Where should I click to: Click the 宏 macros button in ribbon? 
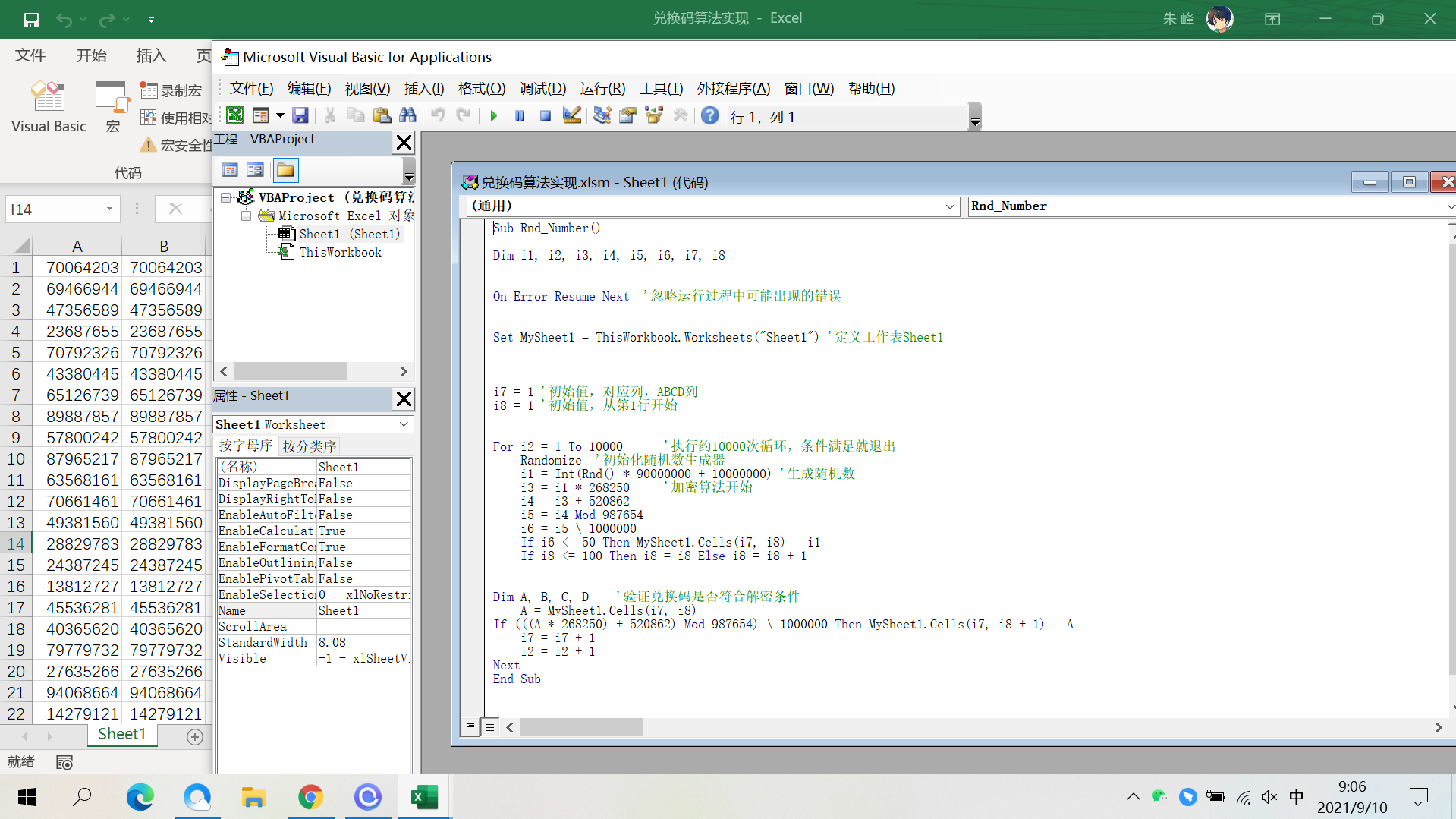point(112,107)
